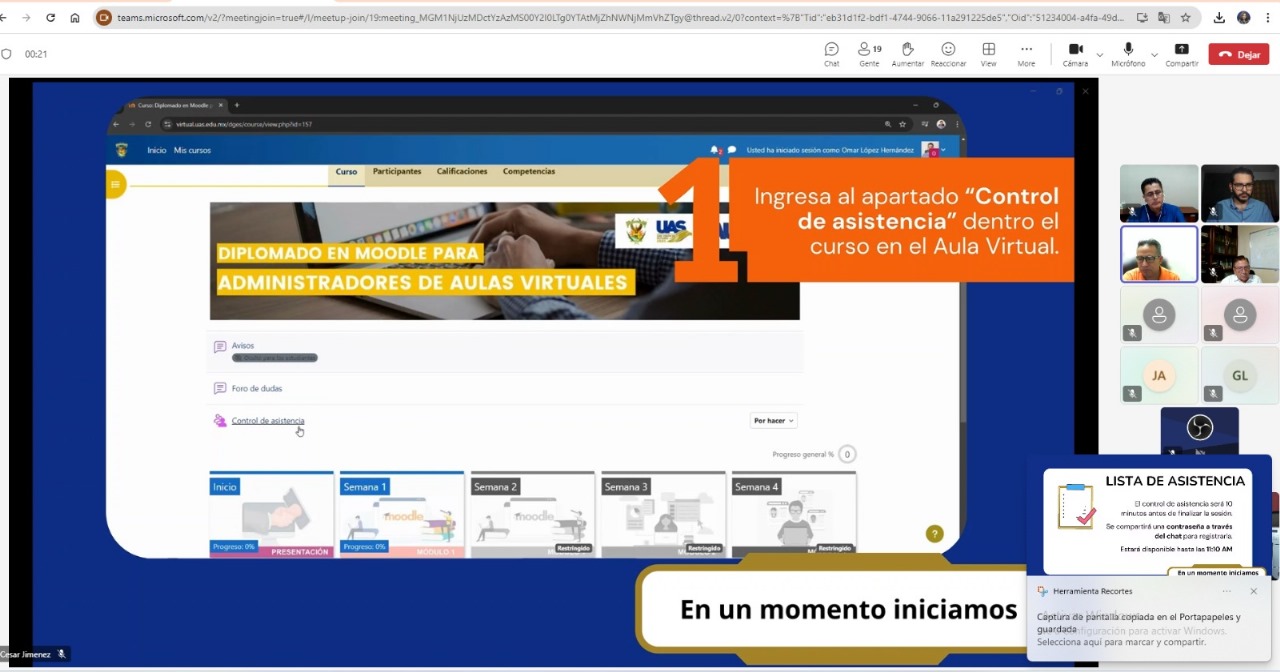Screen dimensions: 1280x672
Task: Click the shield icon beside the meeting timer
Action: coord(7,54)
